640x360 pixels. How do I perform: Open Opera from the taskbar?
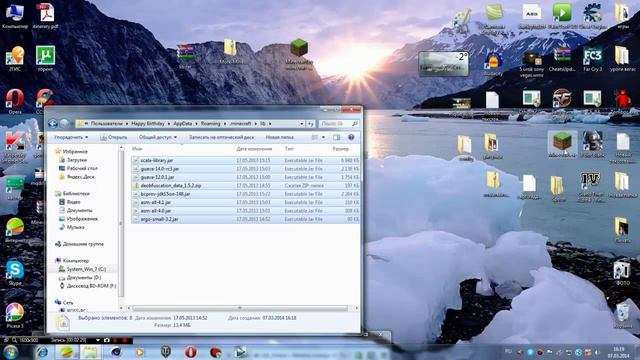click(190, 352)
